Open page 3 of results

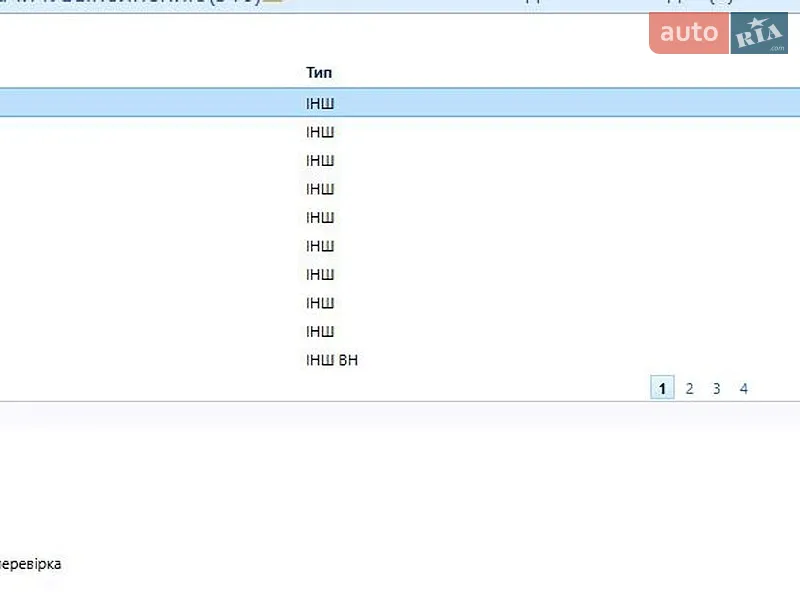(716, 388)
